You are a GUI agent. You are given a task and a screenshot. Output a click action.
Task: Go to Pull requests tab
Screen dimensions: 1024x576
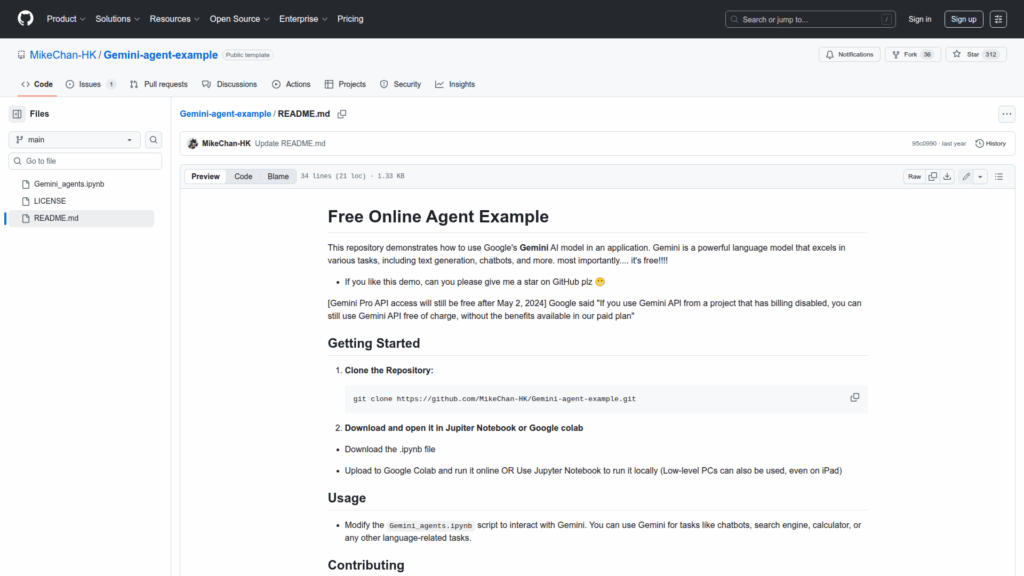159,84
